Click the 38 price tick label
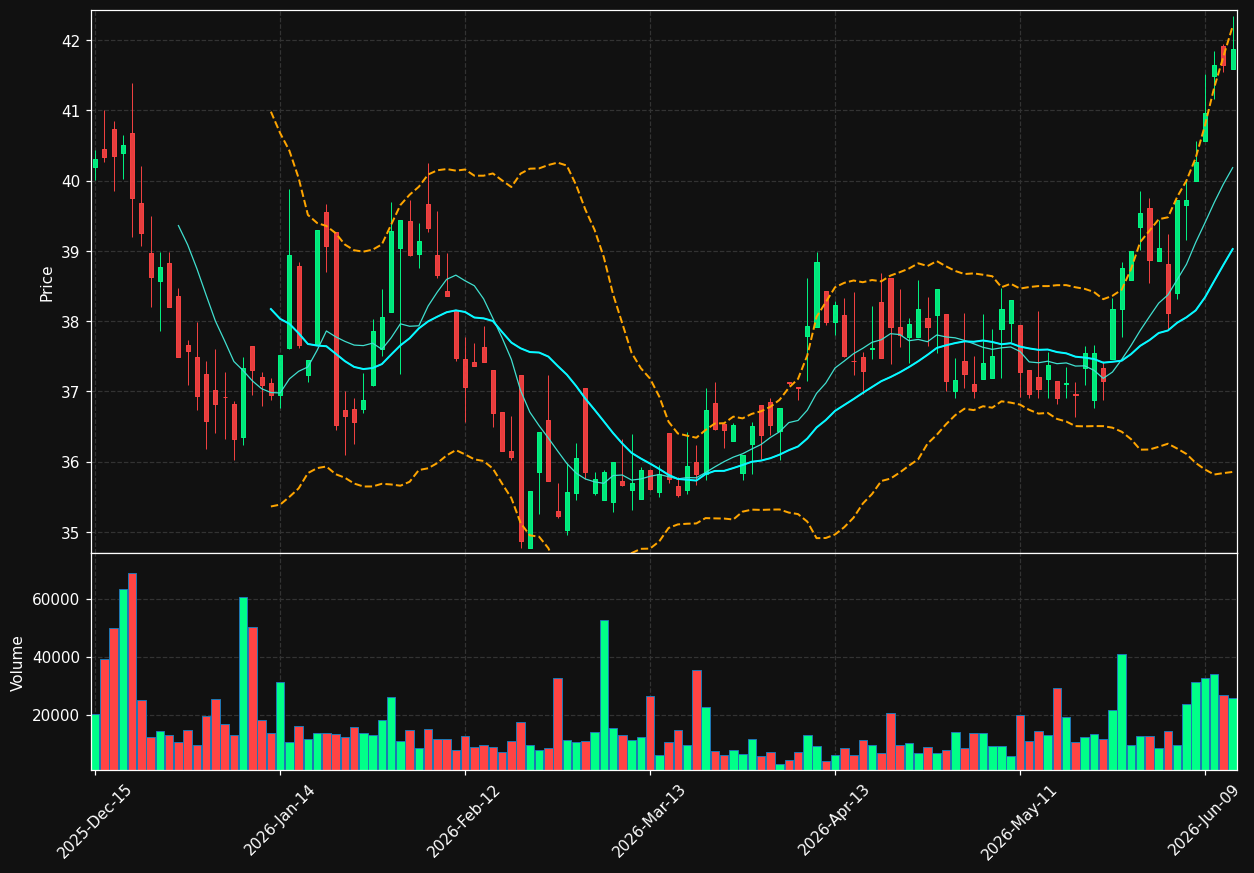Screen dimensions: 1254x873 coord(71,322)
